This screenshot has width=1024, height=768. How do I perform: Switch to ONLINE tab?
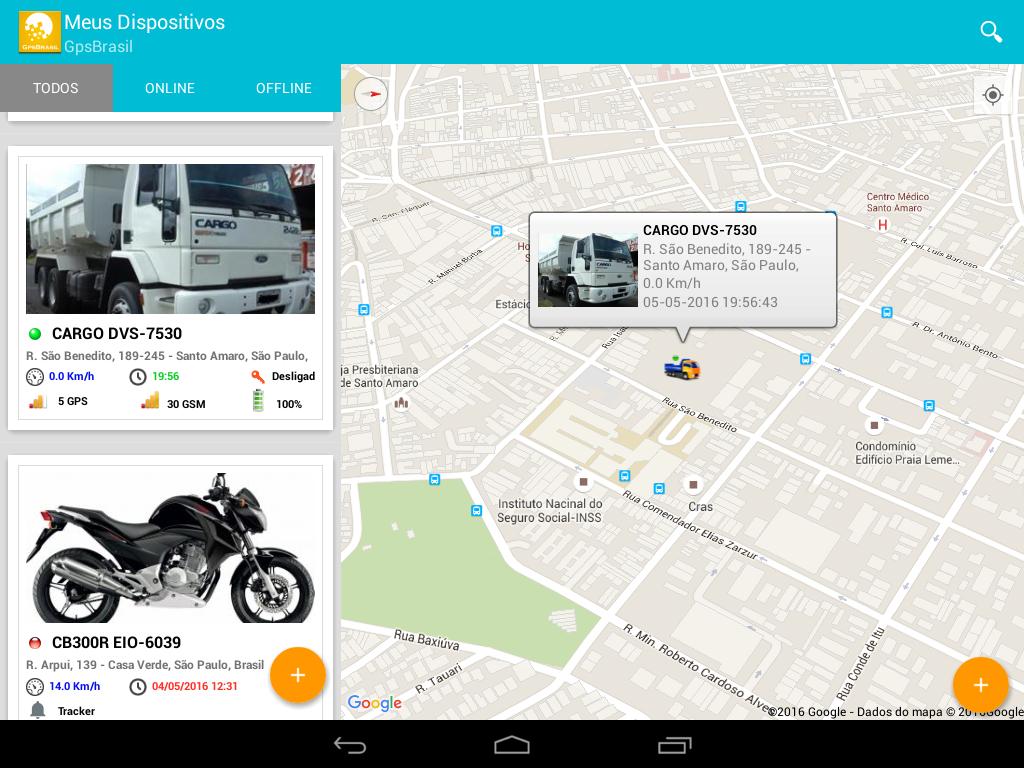pyautogui.click(x=170, y=88)
